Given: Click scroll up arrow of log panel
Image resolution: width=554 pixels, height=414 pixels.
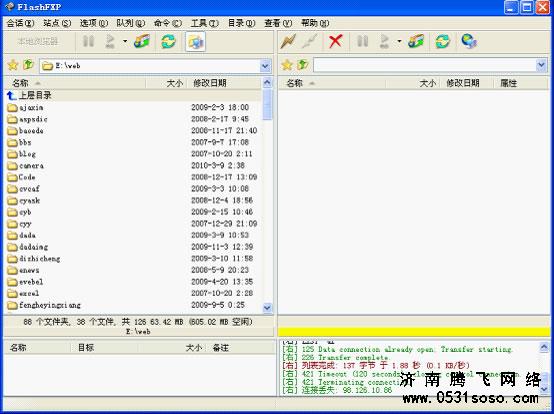Looking at the screenshot, I should pyautogui.click(x=544, y=347).
